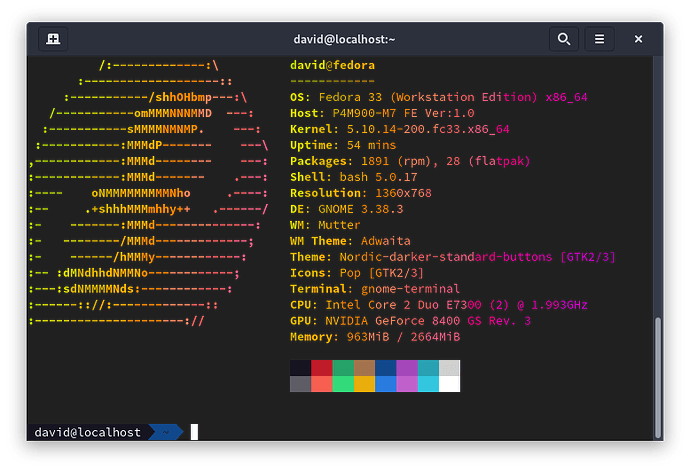This screenshot has height=471, width=690.
Task: Click the OS line Fedora 33
Action: (x=439, y=97)
